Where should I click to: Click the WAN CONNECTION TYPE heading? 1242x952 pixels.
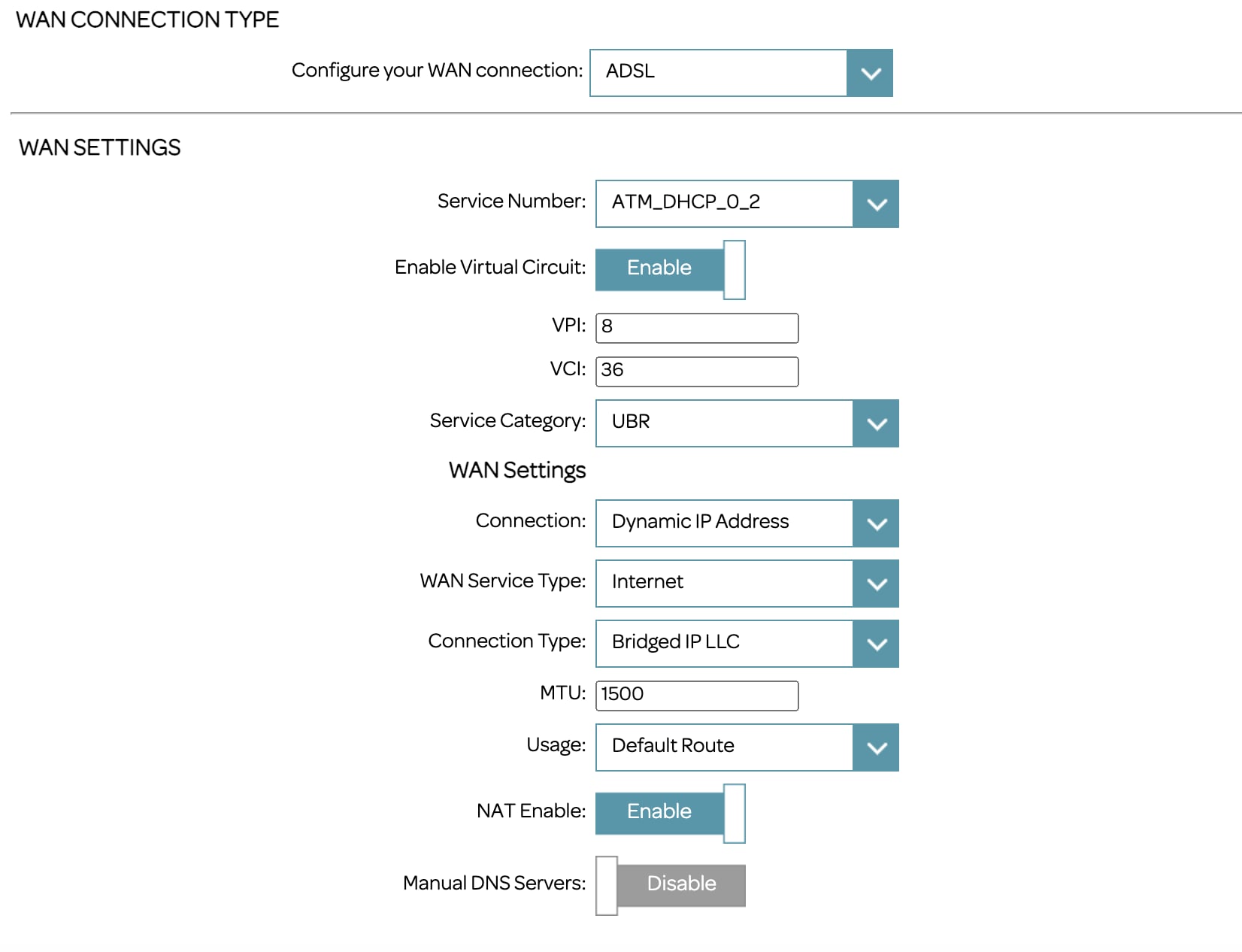point(147,20)
